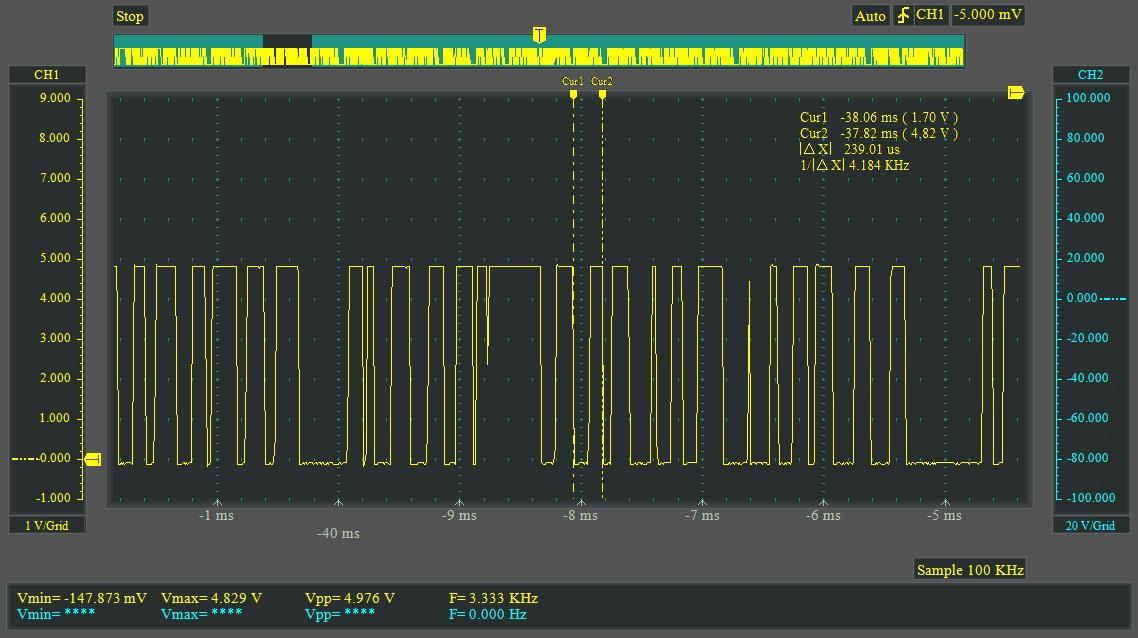Select the Cur1 cursor marker handle

click(x=573, y=95)
